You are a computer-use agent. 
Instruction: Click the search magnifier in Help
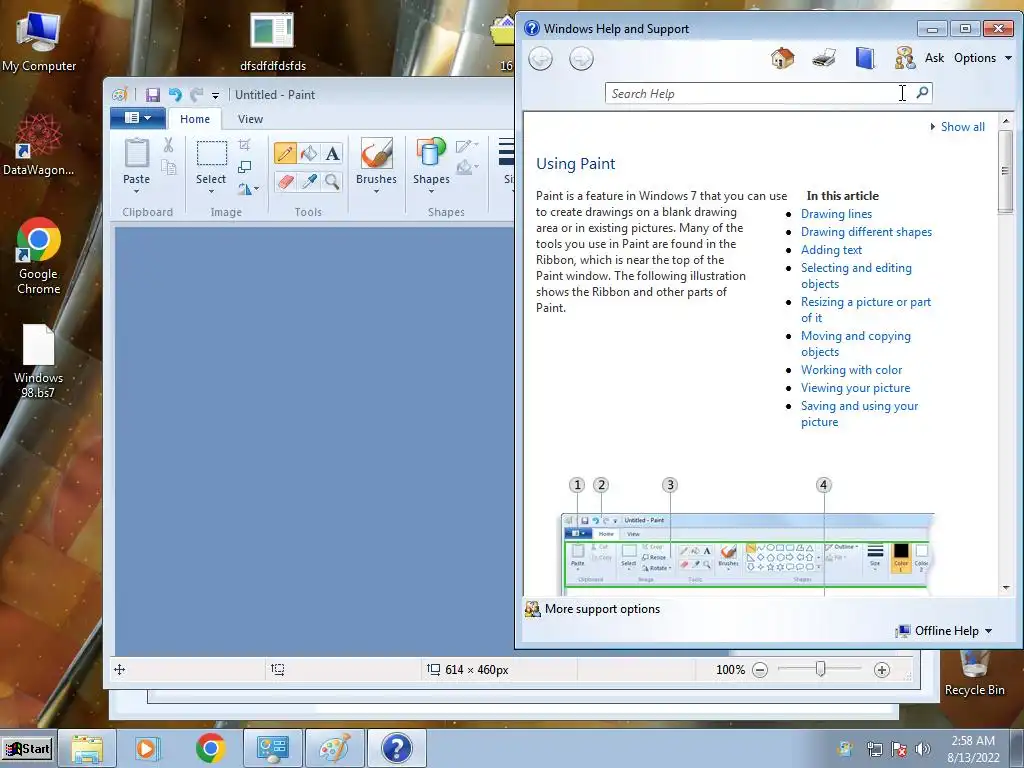coord(922,93)
